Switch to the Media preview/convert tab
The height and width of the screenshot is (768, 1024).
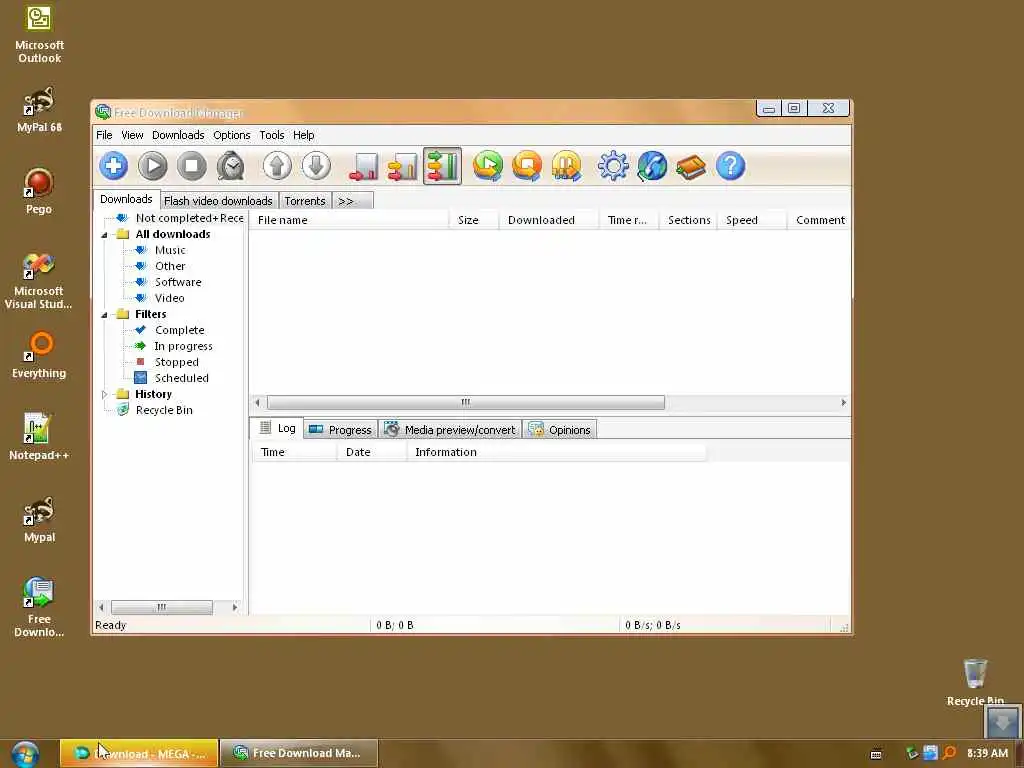pyautogui.click(x=451, y=430)
